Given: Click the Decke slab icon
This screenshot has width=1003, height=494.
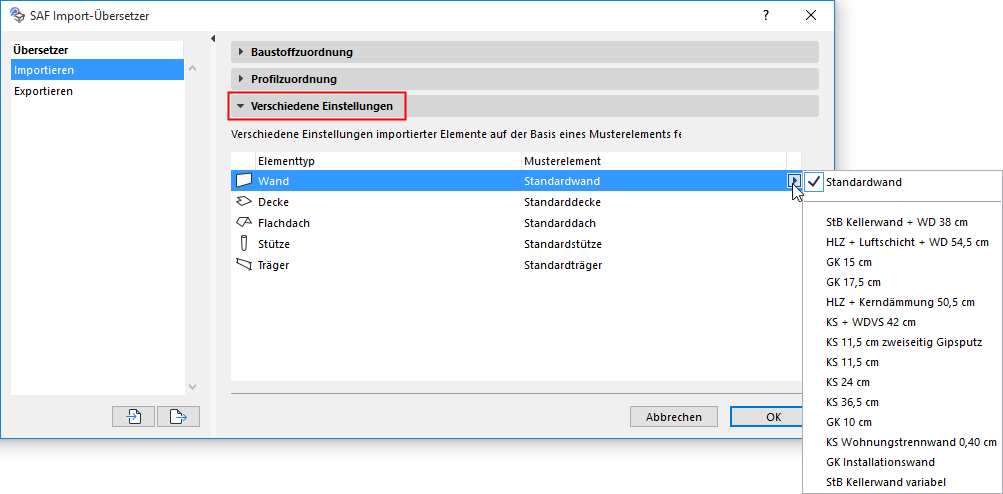Looking at the screenshot, I should coord(244,202).
